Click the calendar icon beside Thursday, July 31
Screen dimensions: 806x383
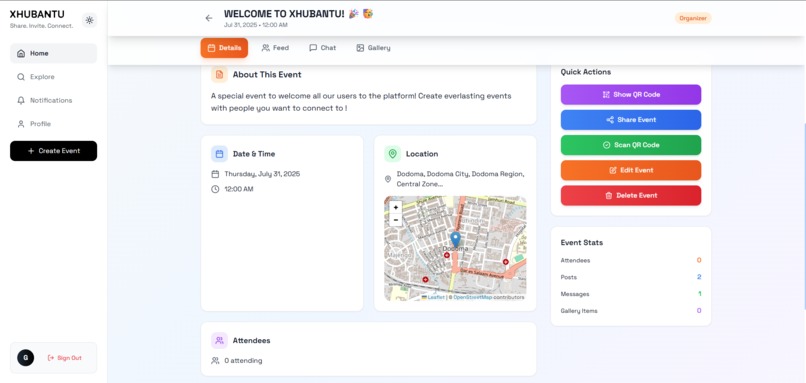(215, 174)
